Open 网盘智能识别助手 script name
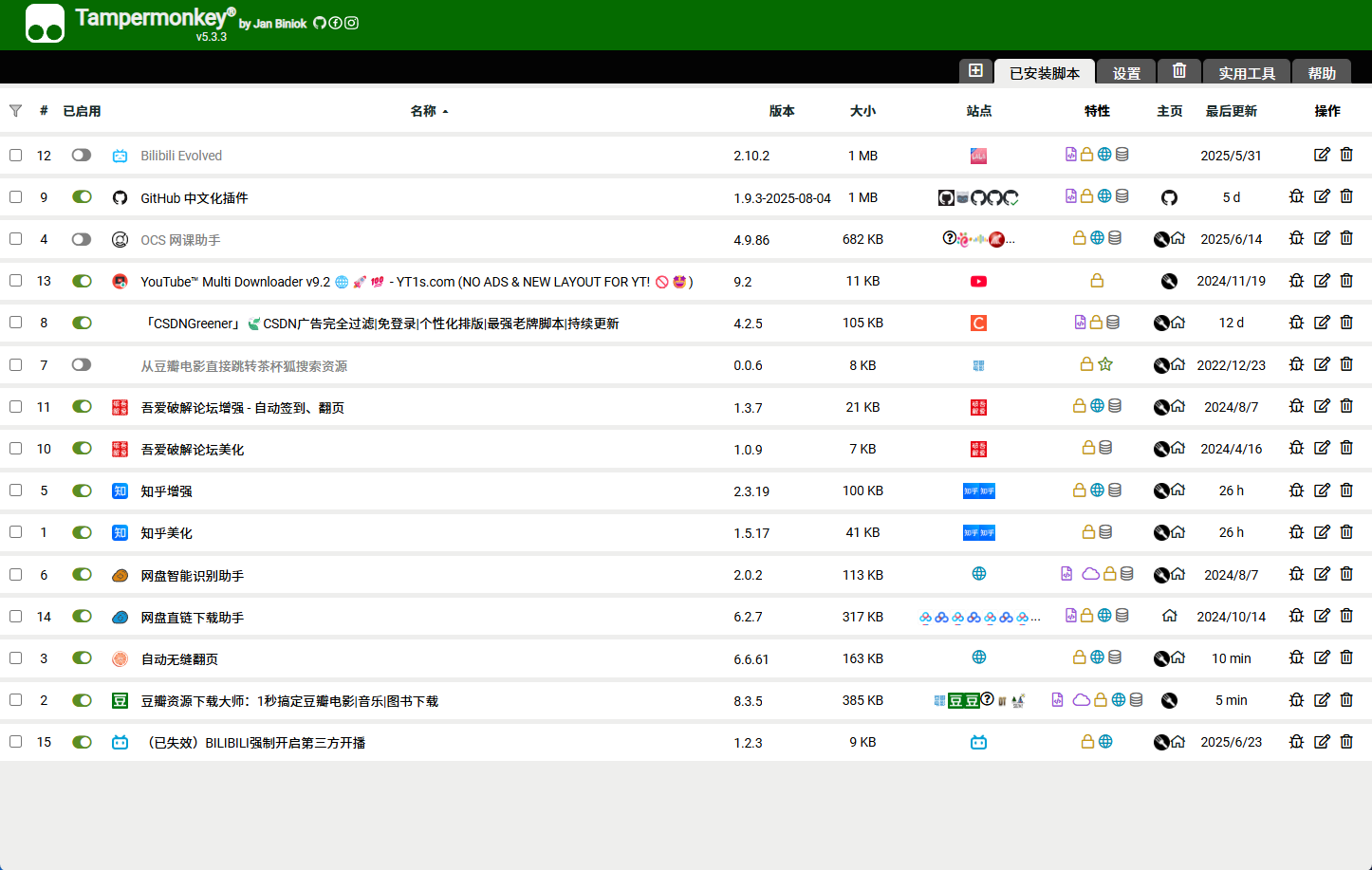This screenshot has height=870, width=1372. coord(193,576)
